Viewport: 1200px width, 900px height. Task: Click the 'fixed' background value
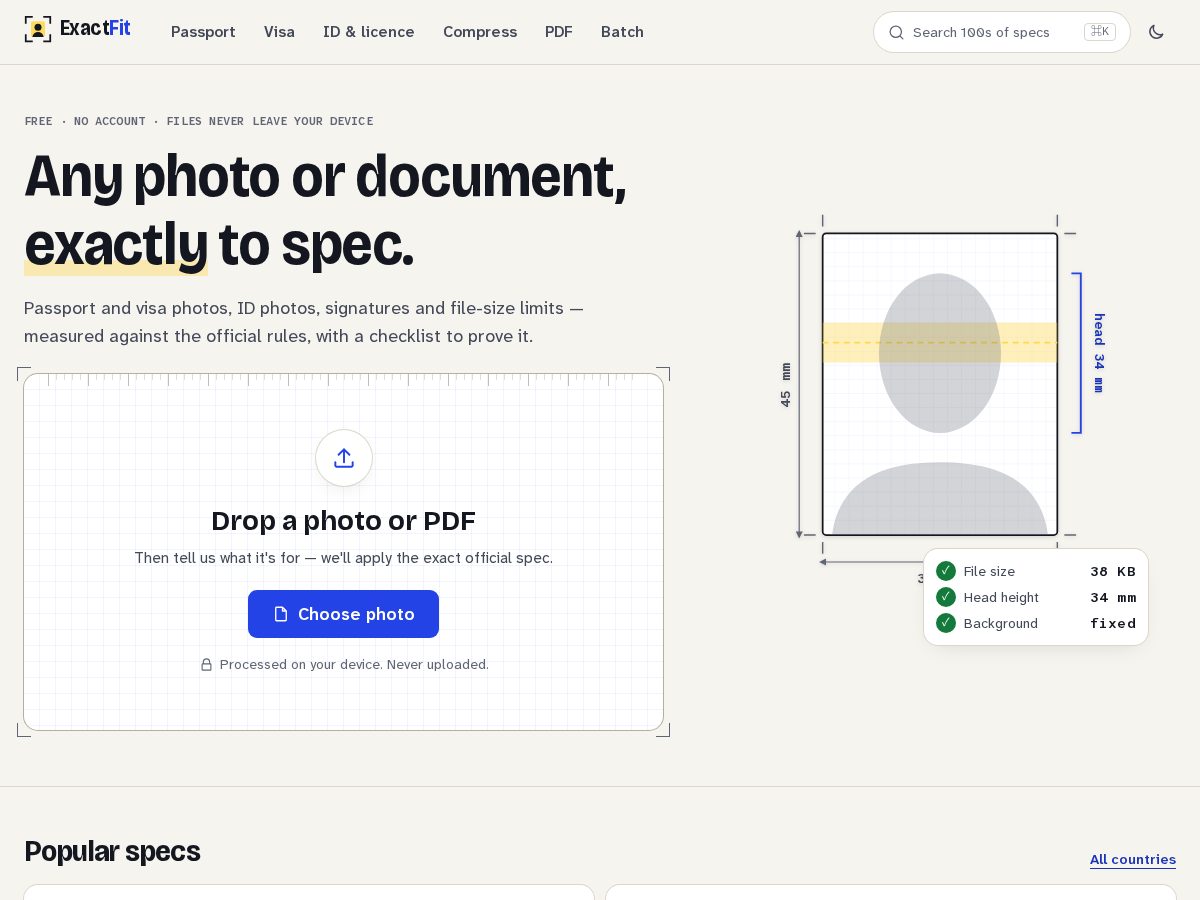(1113, 623)
